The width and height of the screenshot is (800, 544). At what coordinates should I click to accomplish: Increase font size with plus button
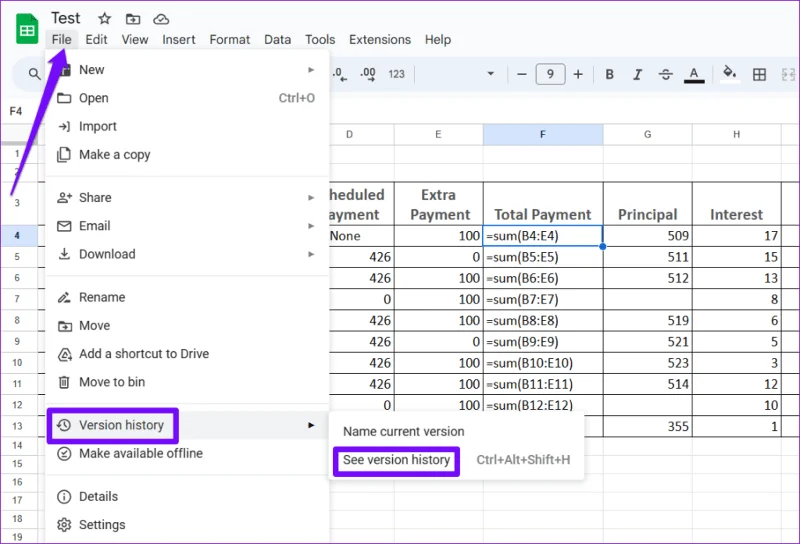pos(578,75)
